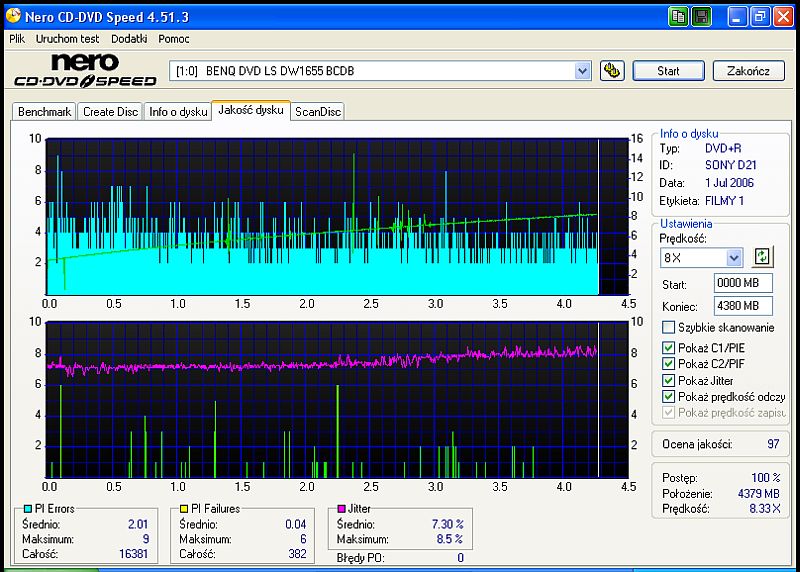Viewport: 800px width, 572px height.
Task: Click the SONY D21 disc ID value
Action: [x=731, y=165]
